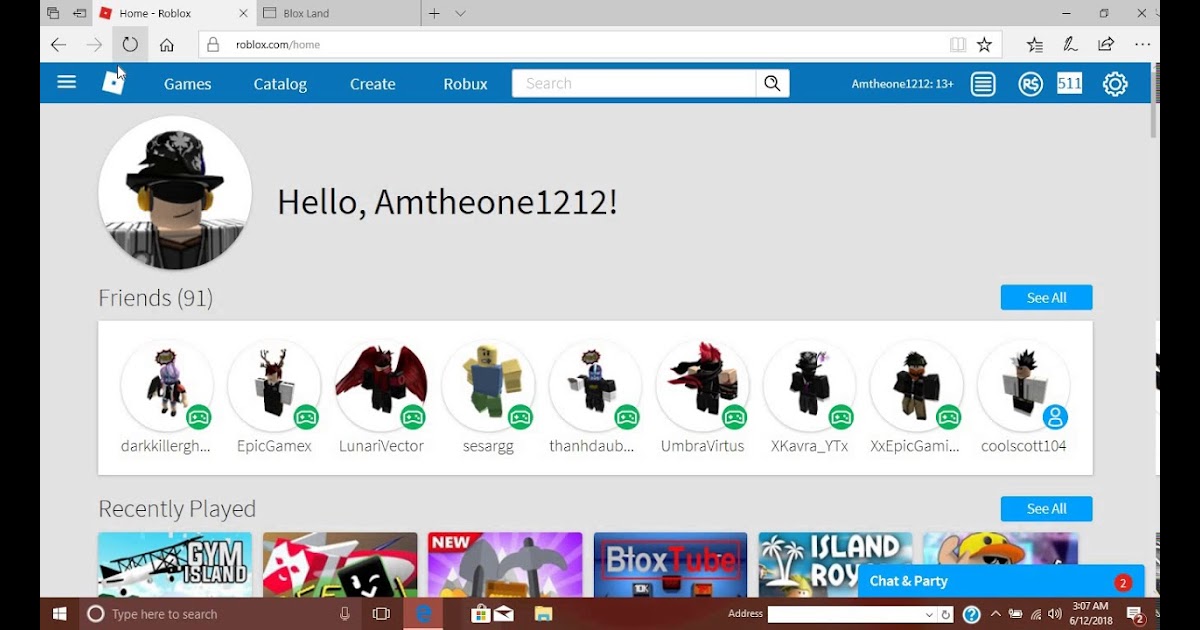This screenshot has width=1200, height=630.
Task: Open the Gym Island game thumbnail
Action: (x=175, y=565)
